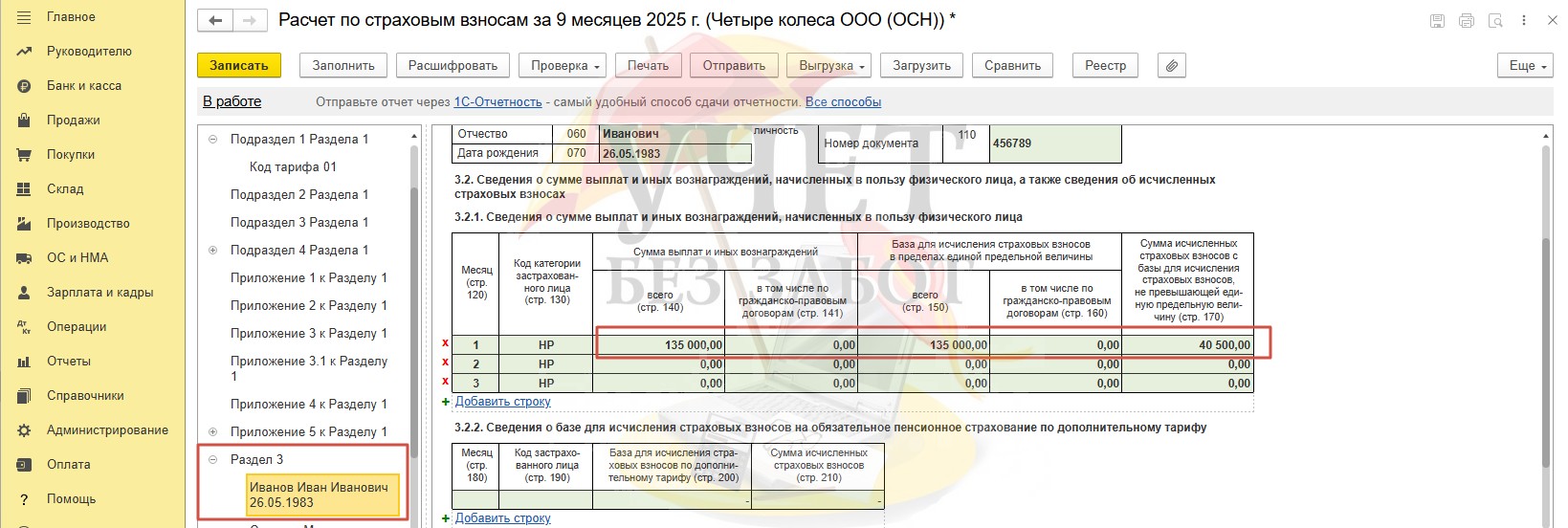The image size is (1568, 528).
Task: Open the Выгрузка dropdown
Action: tap(829, 65)
